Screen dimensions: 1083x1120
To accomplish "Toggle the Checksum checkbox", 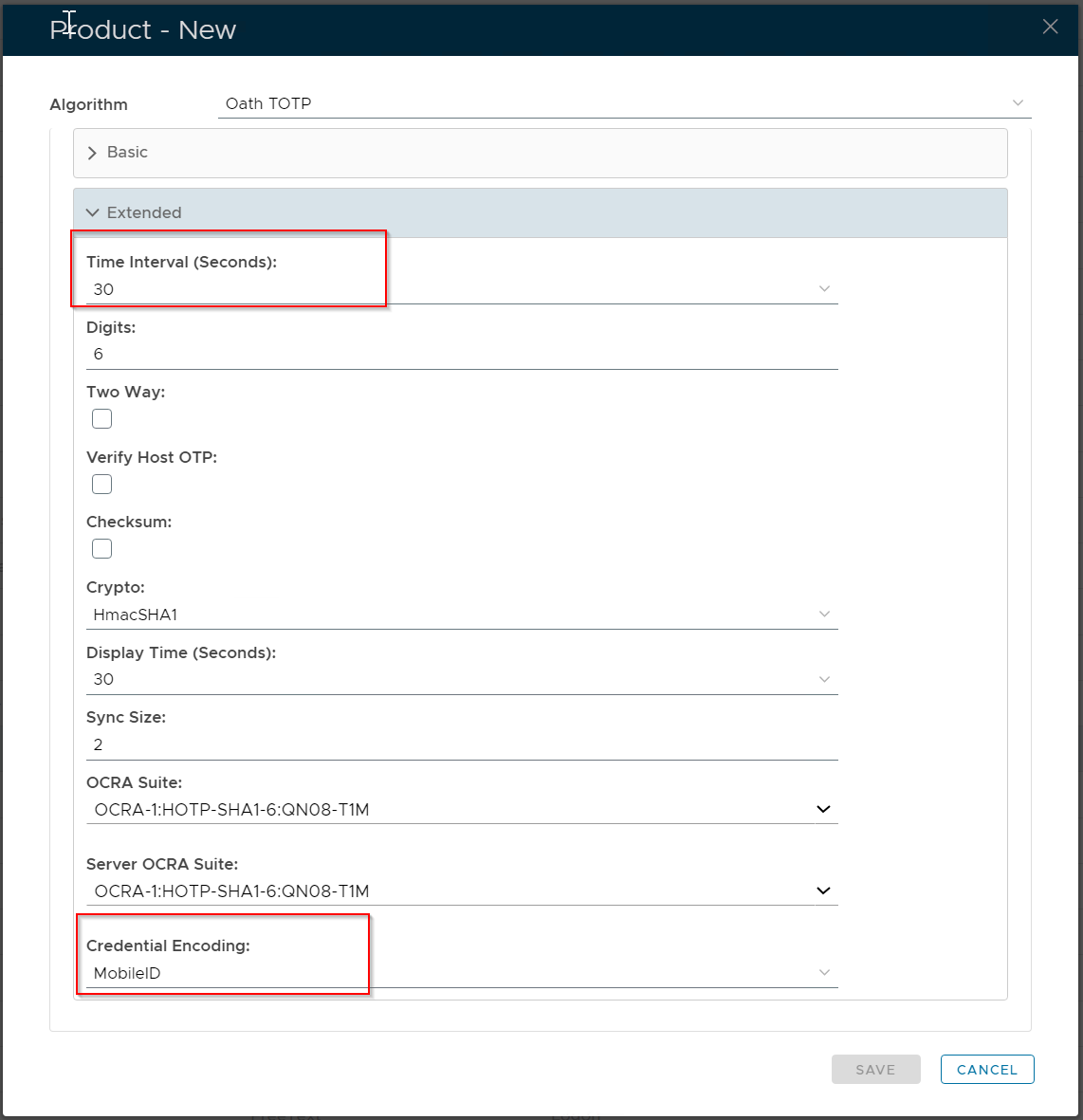I will 101,549.
